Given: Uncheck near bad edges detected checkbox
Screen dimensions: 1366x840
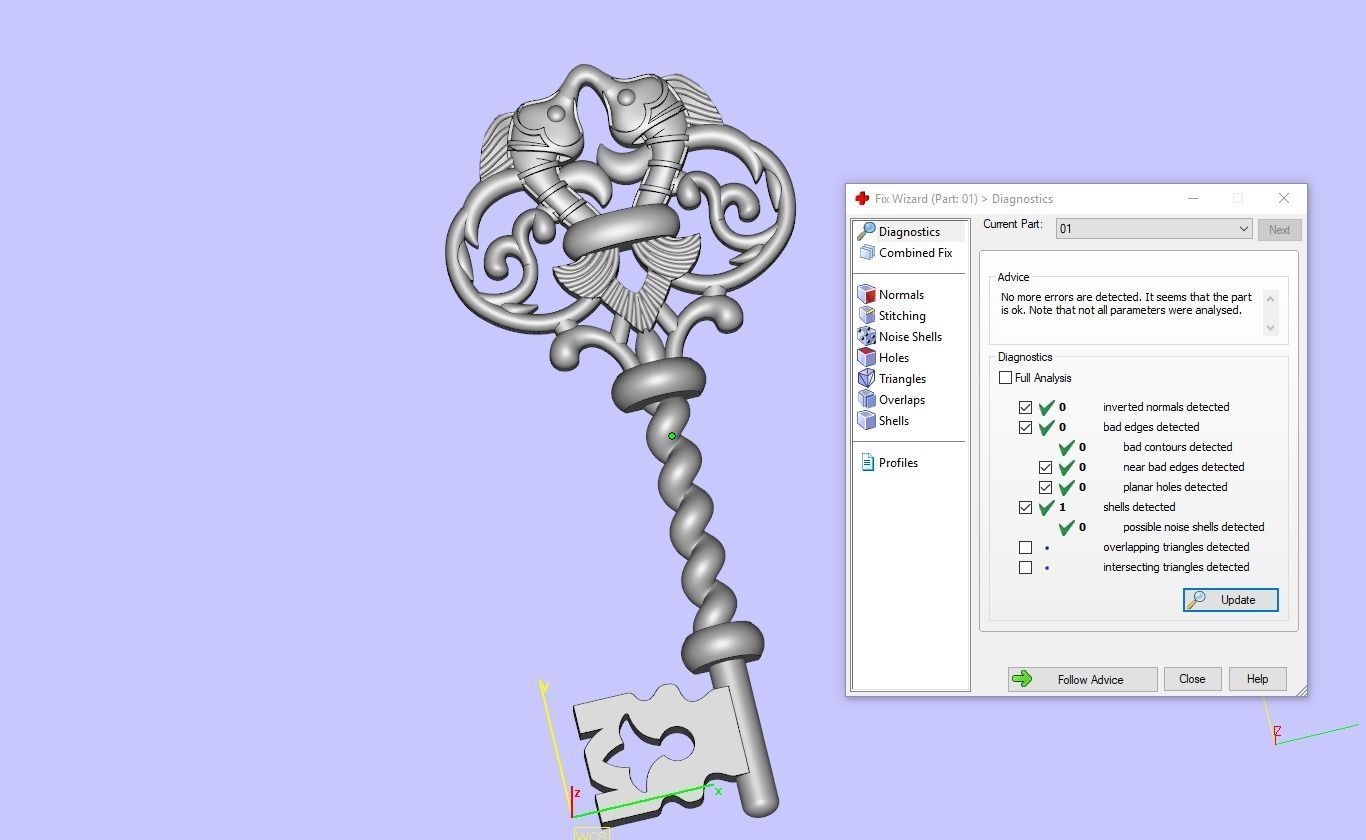Looking at the screenshot, I should pyautogui.click(x=1045, y=468).
